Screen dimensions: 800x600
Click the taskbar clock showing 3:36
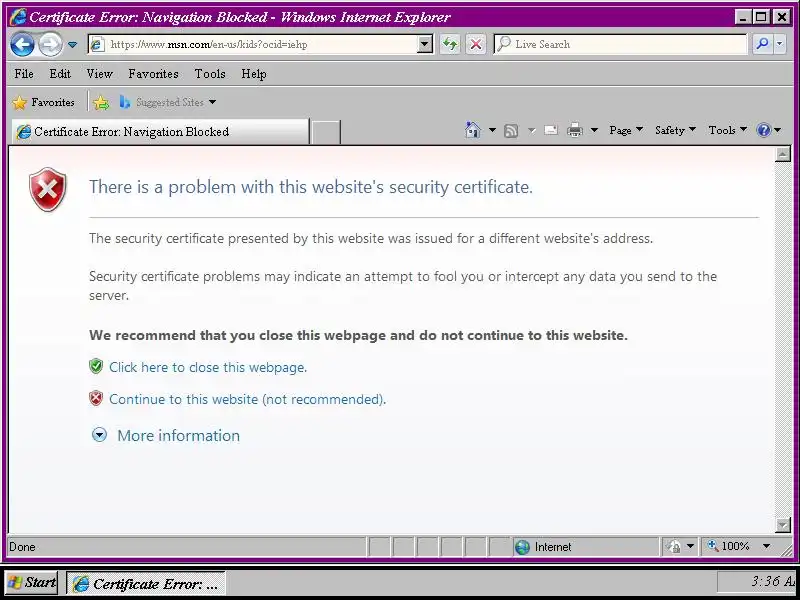[x=772, y=581]
